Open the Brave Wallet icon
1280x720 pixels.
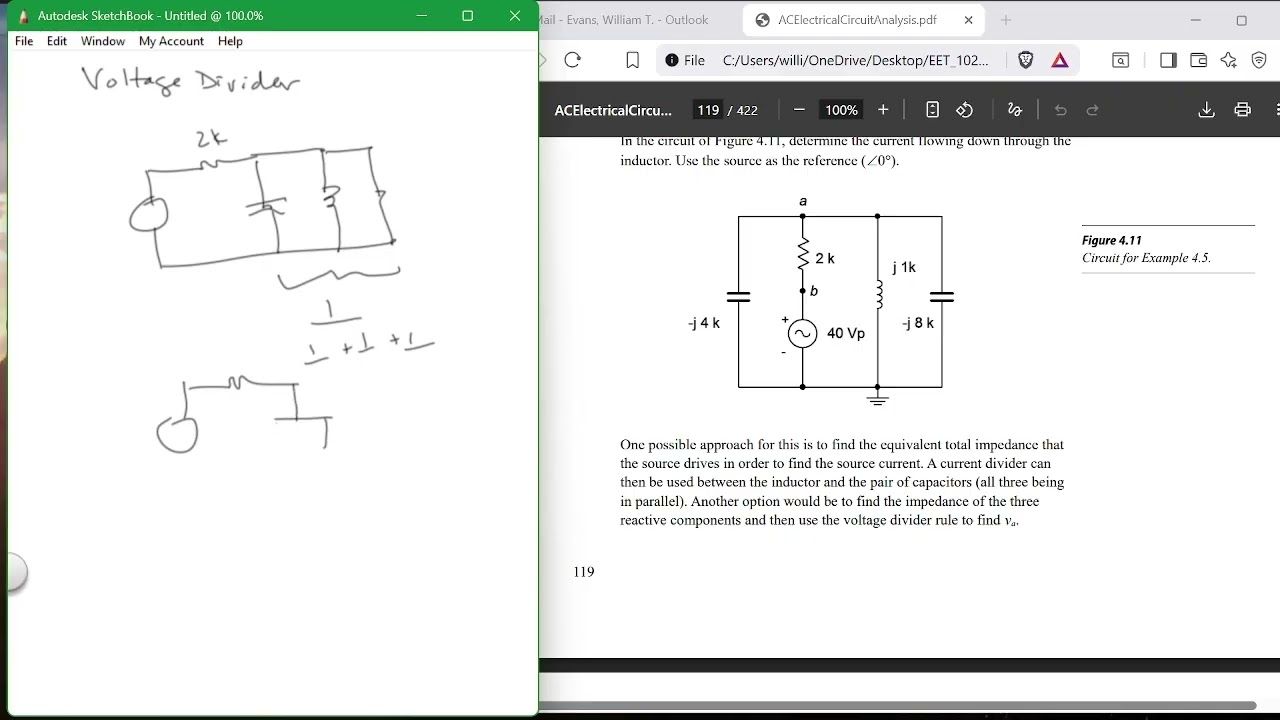point(1198,60)
